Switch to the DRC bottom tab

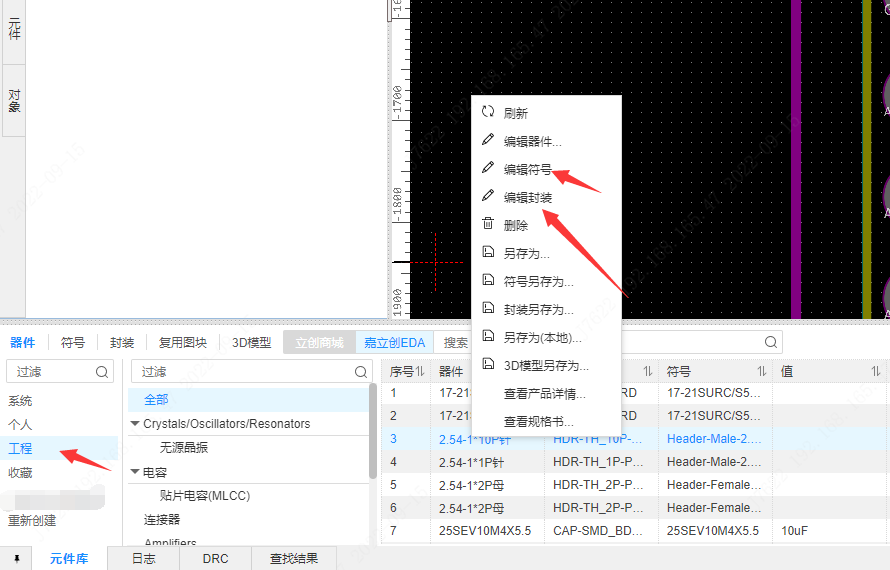point(215,559)
